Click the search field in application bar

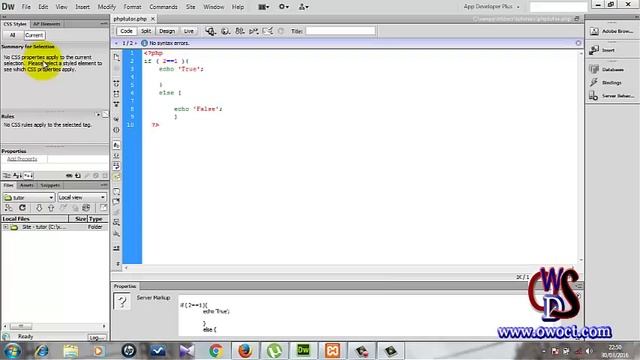coord(558,7)
